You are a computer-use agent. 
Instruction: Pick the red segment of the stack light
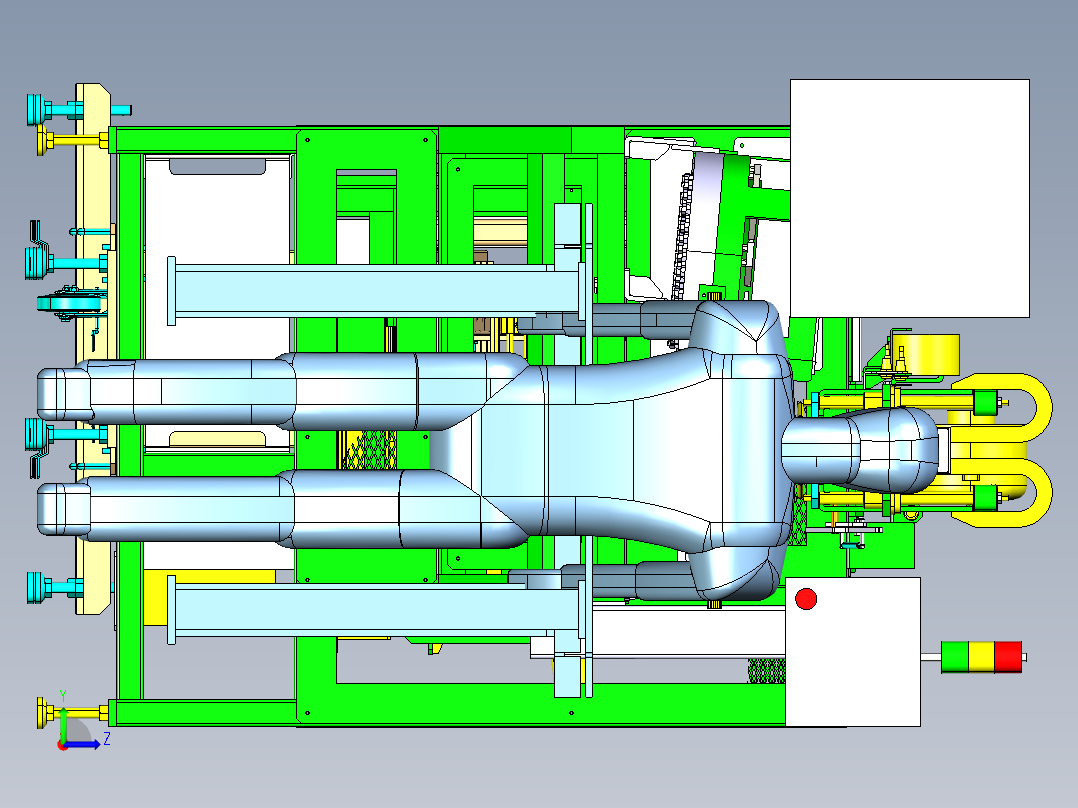pyautogui.click(x=1008, y=657)
